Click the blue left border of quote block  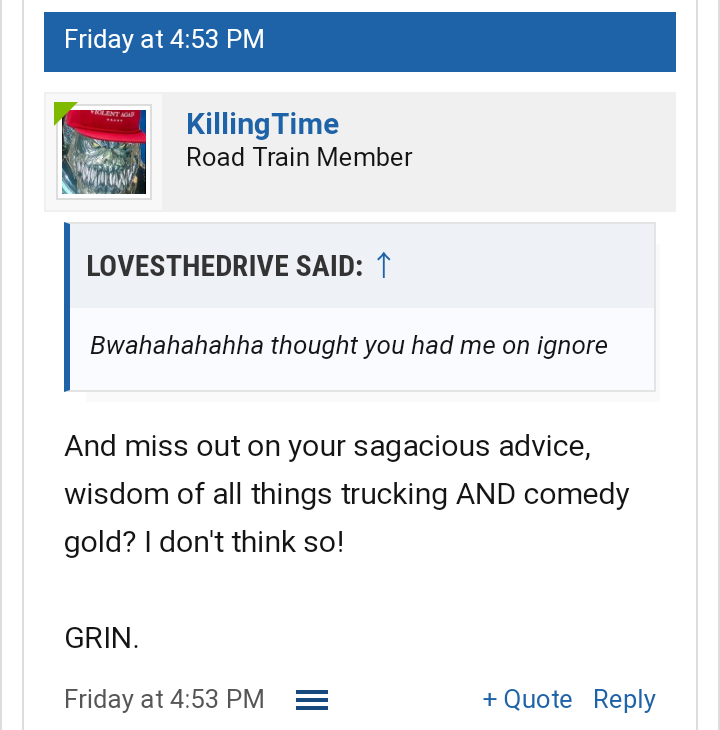pos(67,307)
